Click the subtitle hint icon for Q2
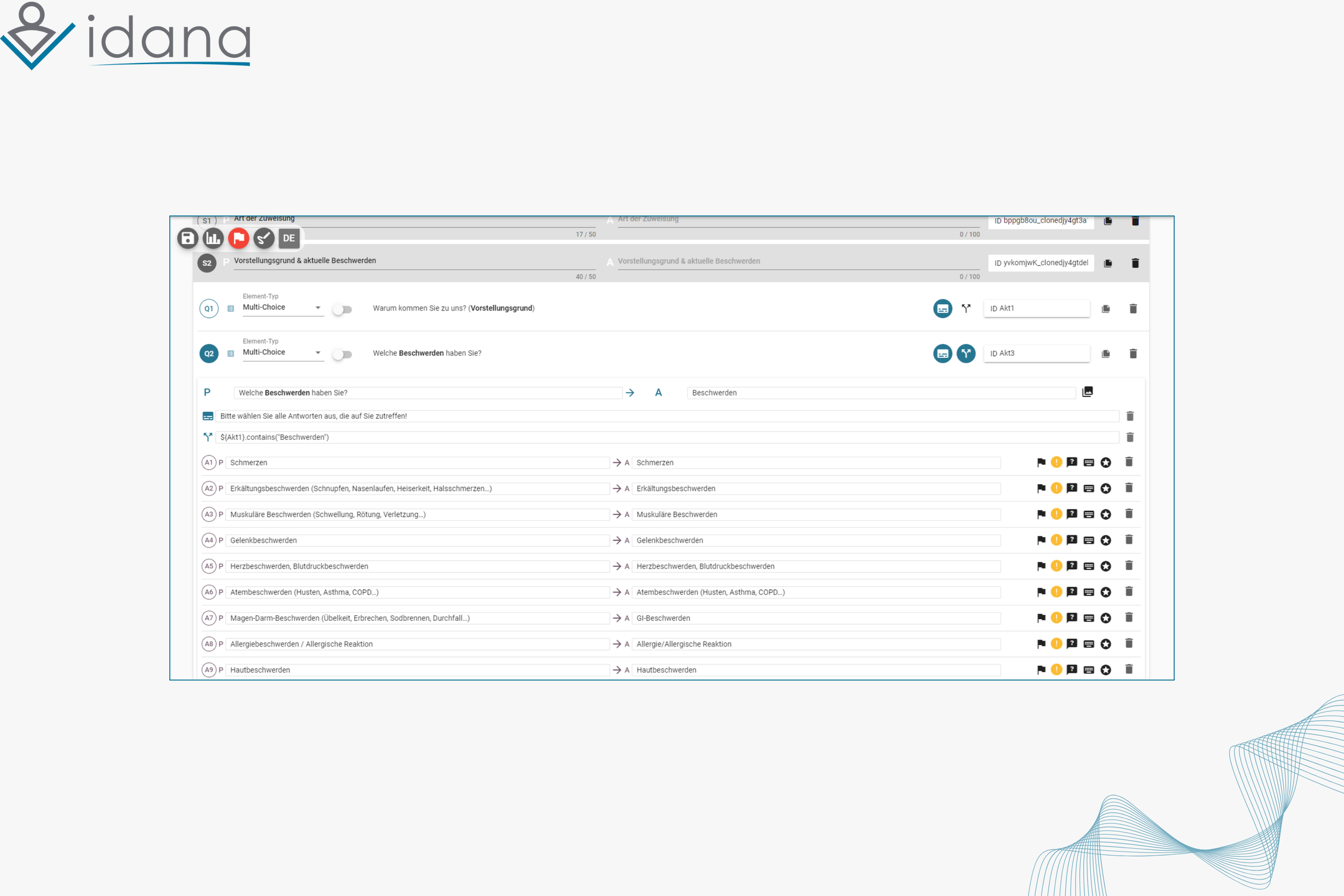 click(x=943, y=353)
